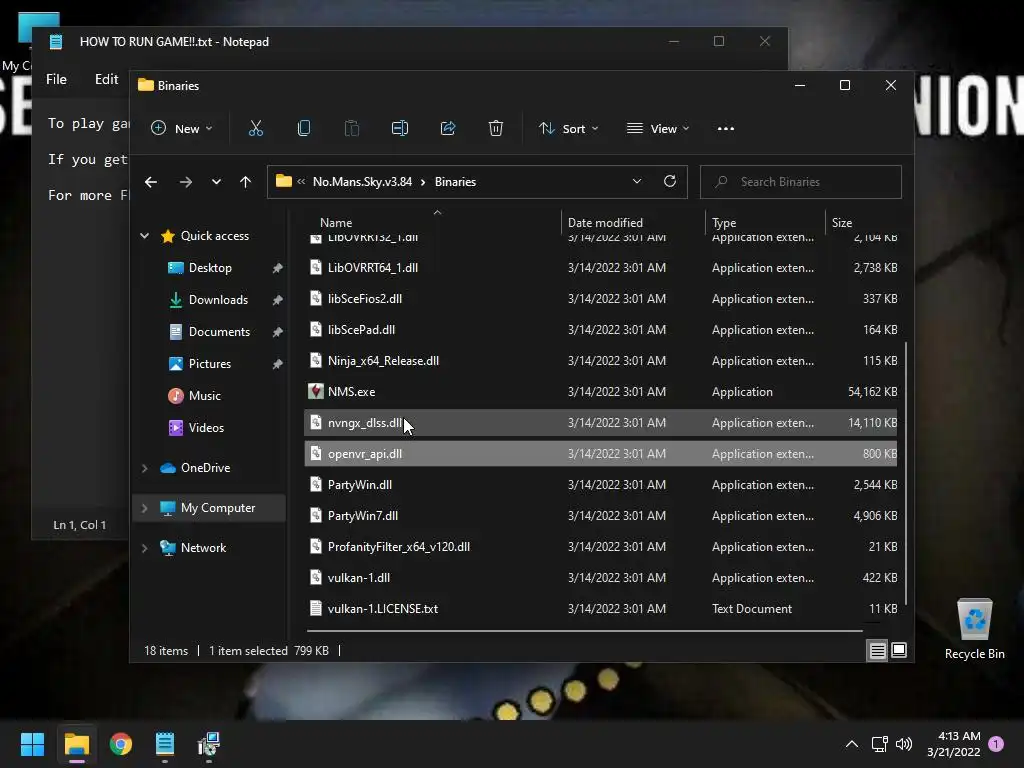
Task: Open the Windows Start button
Action: click(32, 744)
